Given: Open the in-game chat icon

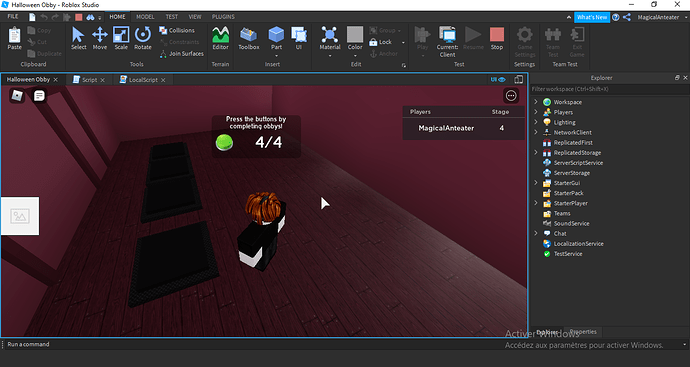Looking at the screenshot, I should [x=39, y=95].
